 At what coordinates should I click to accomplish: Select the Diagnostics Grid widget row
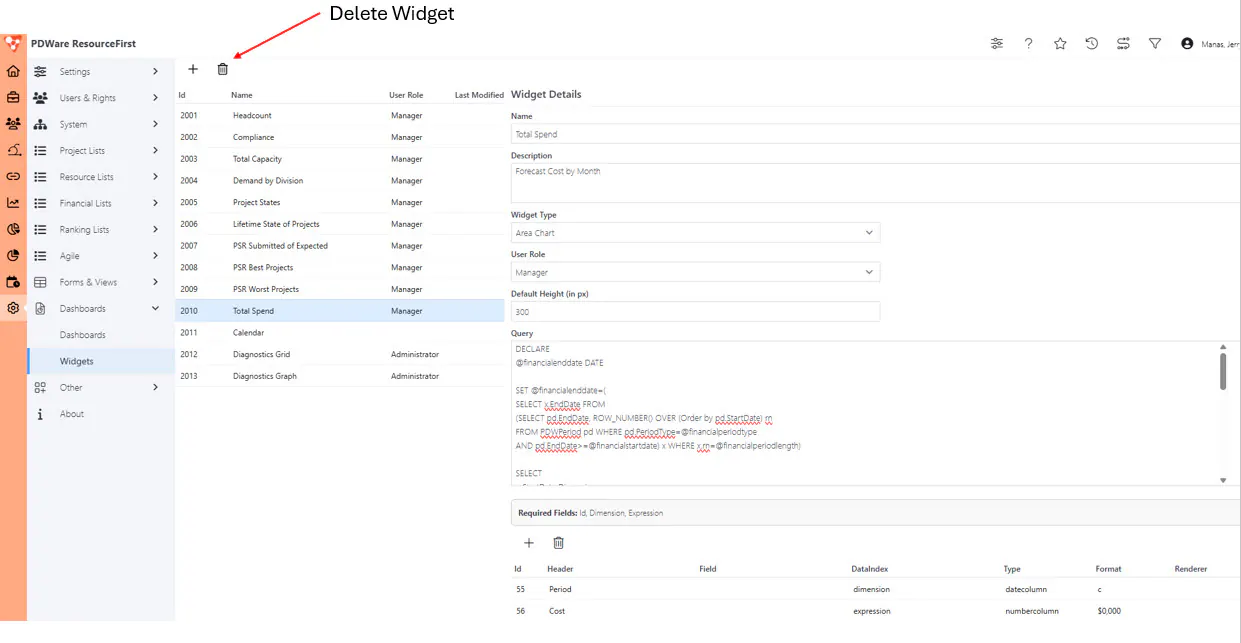coord(340,355)
